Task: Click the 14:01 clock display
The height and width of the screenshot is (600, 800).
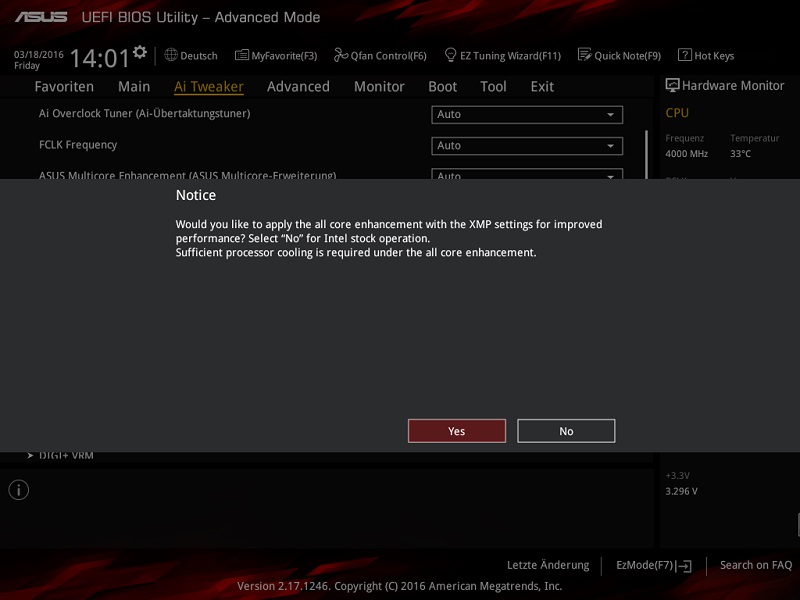Action: [100, 58]
